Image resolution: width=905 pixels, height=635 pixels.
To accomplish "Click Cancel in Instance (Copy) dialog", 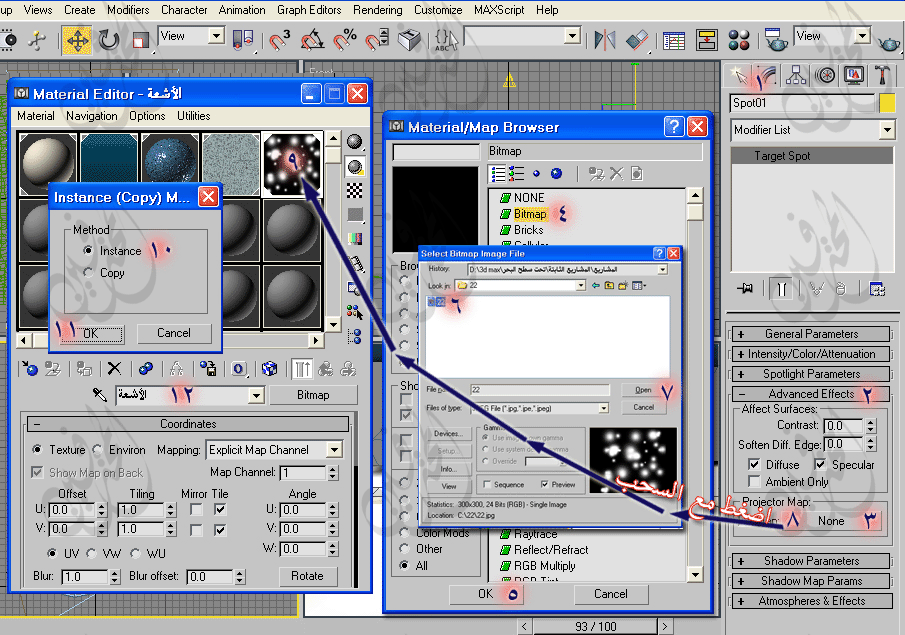I will point(174,333).
